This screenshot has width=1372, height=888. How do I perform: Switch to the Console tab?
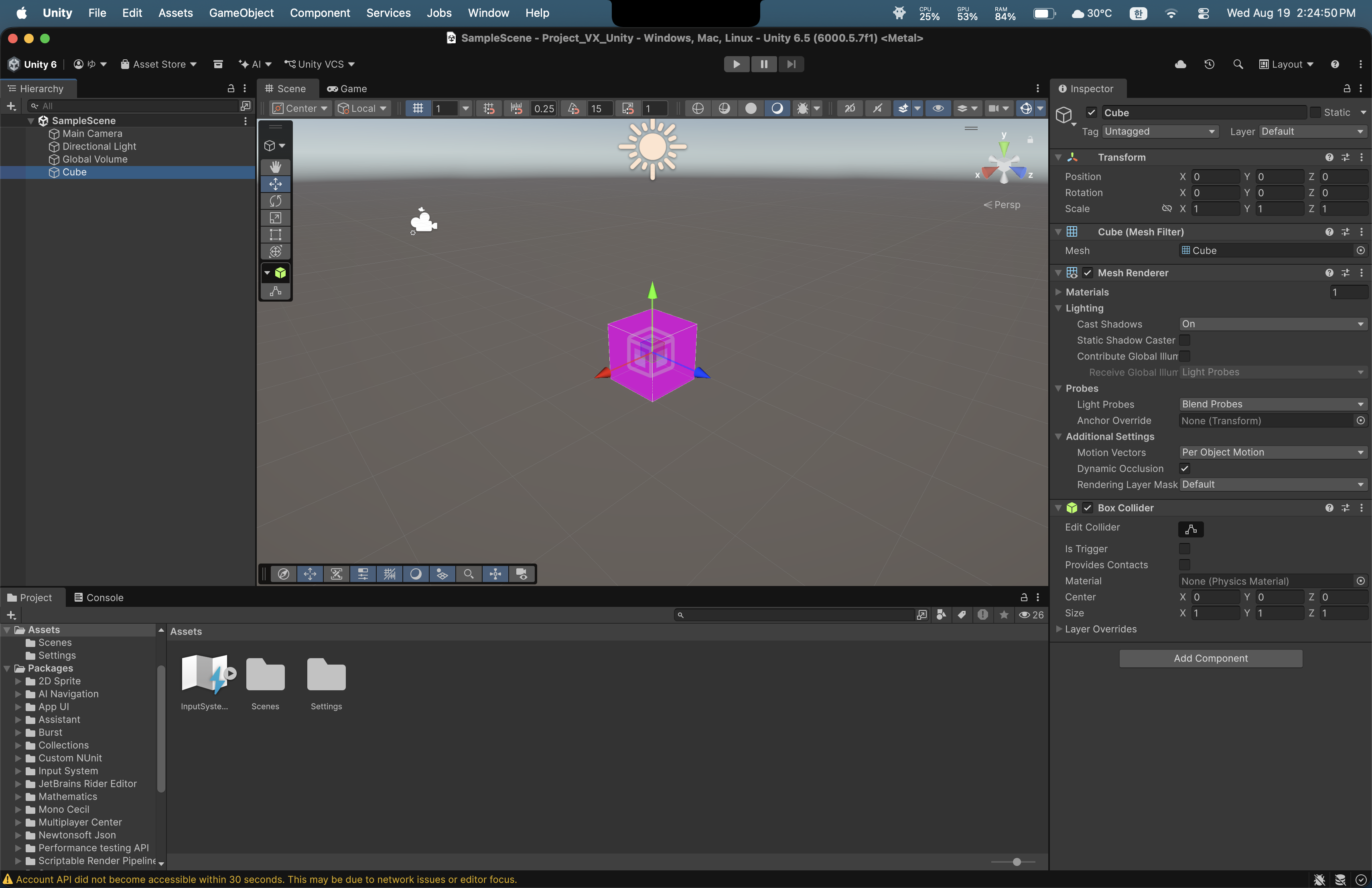point(99,598)
